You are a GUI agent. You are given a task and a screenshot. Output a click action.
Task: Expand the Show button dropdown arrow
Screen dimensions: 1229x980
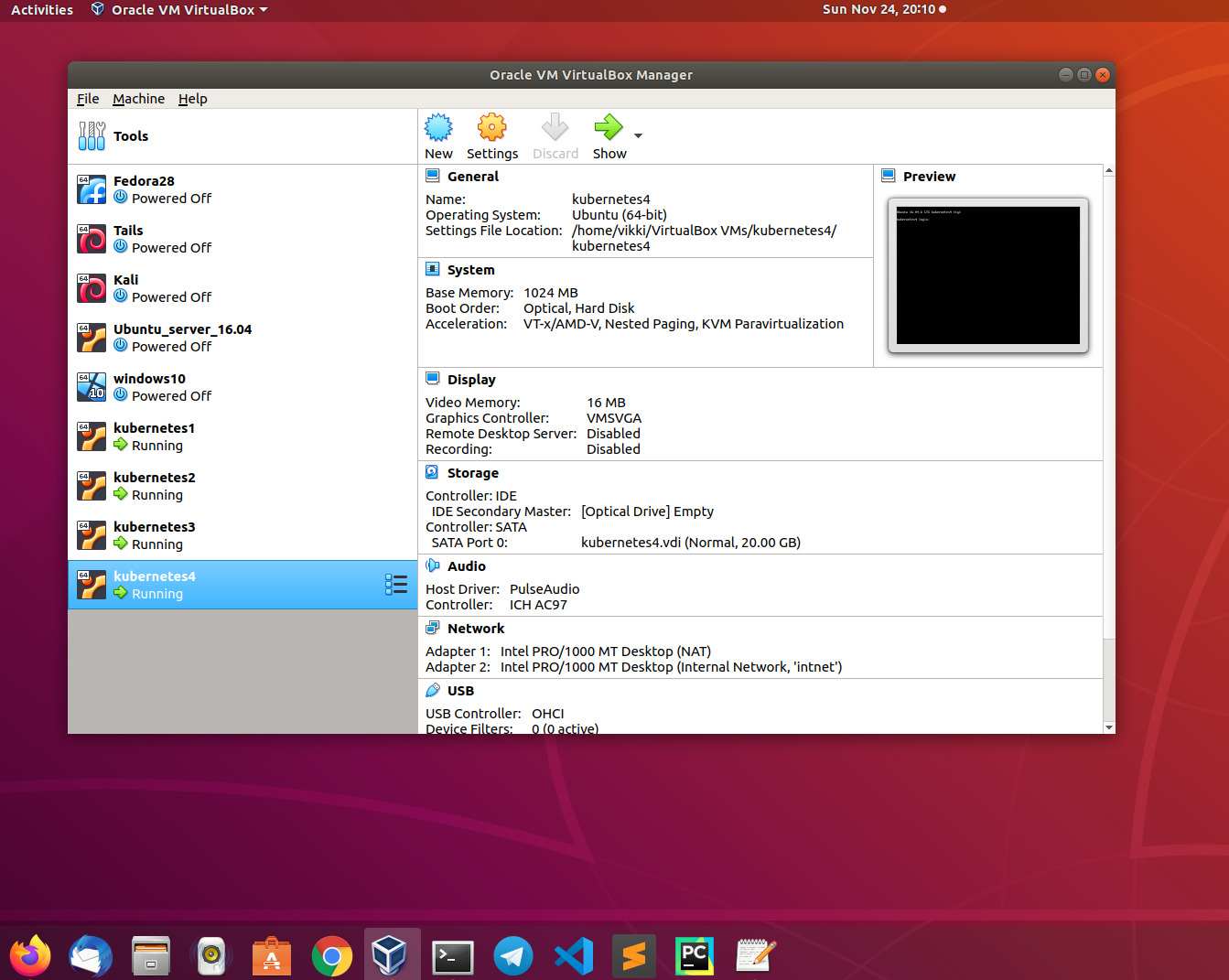(x=638, y=135)
